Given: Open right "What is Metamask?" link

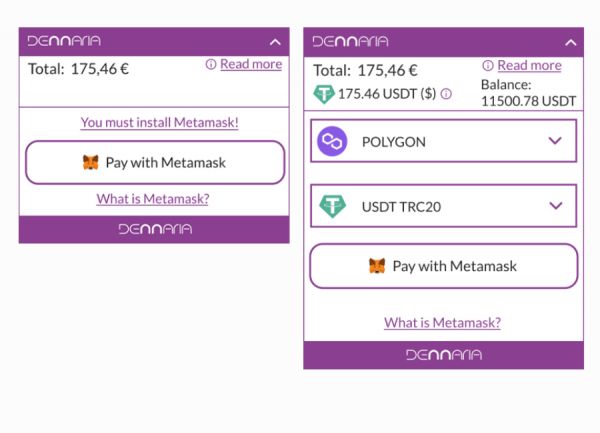Looking at the screenshot, I should (x=442, y=323).
